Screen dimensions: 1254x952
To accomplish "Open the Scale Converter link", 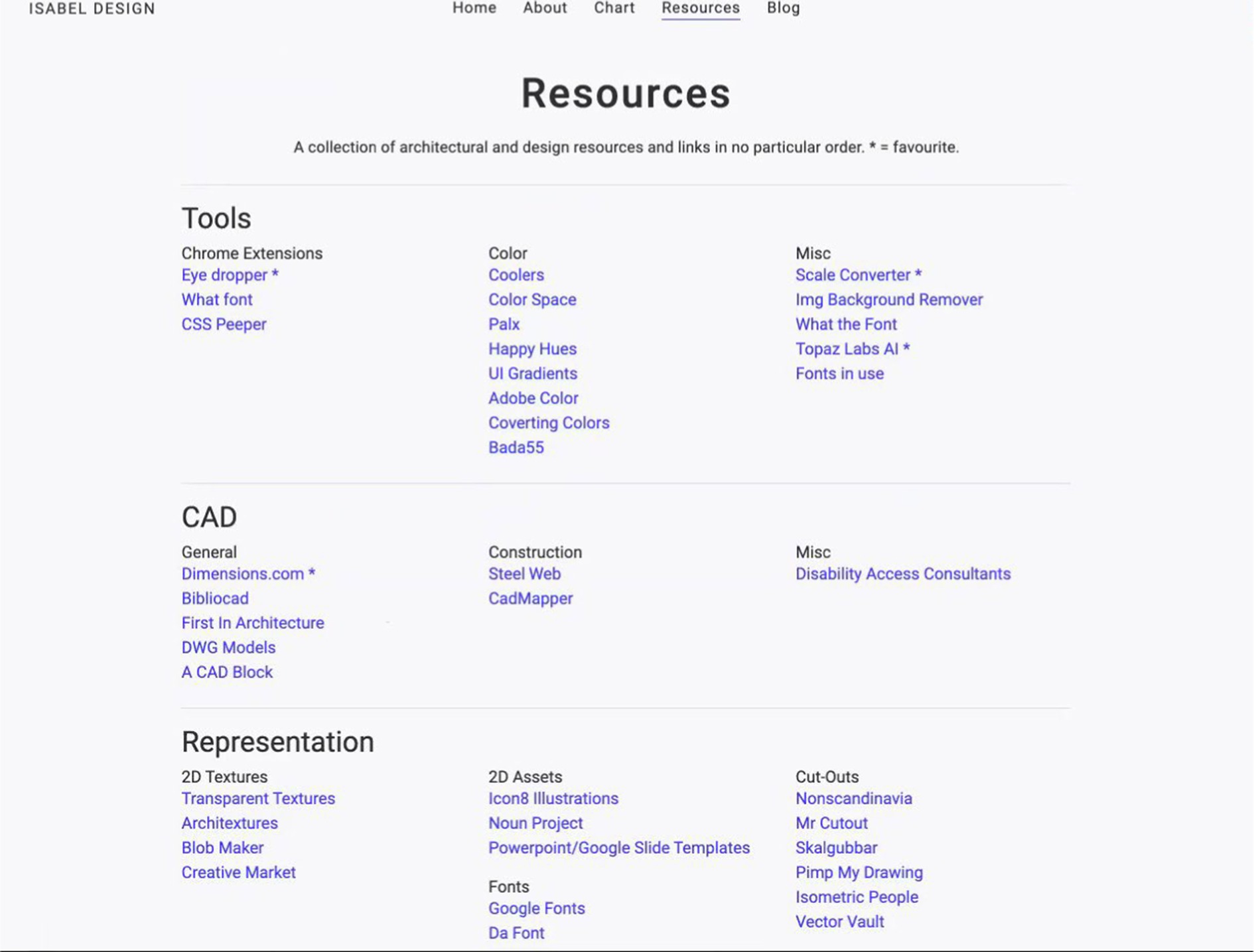I will click(x=858, y=275).
